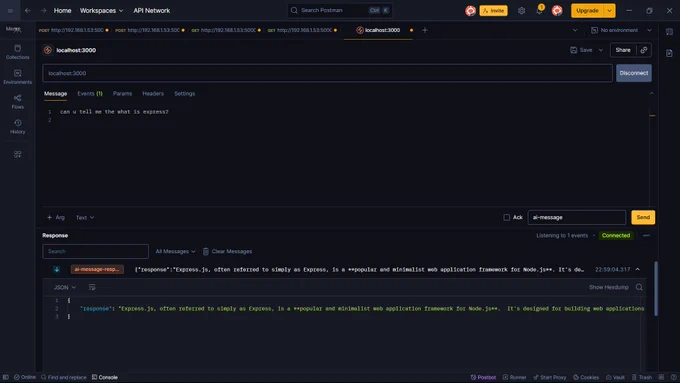Toggle the sidebar icon in status bar
Viewport: 680px width, 383px height.
[6, 377]
